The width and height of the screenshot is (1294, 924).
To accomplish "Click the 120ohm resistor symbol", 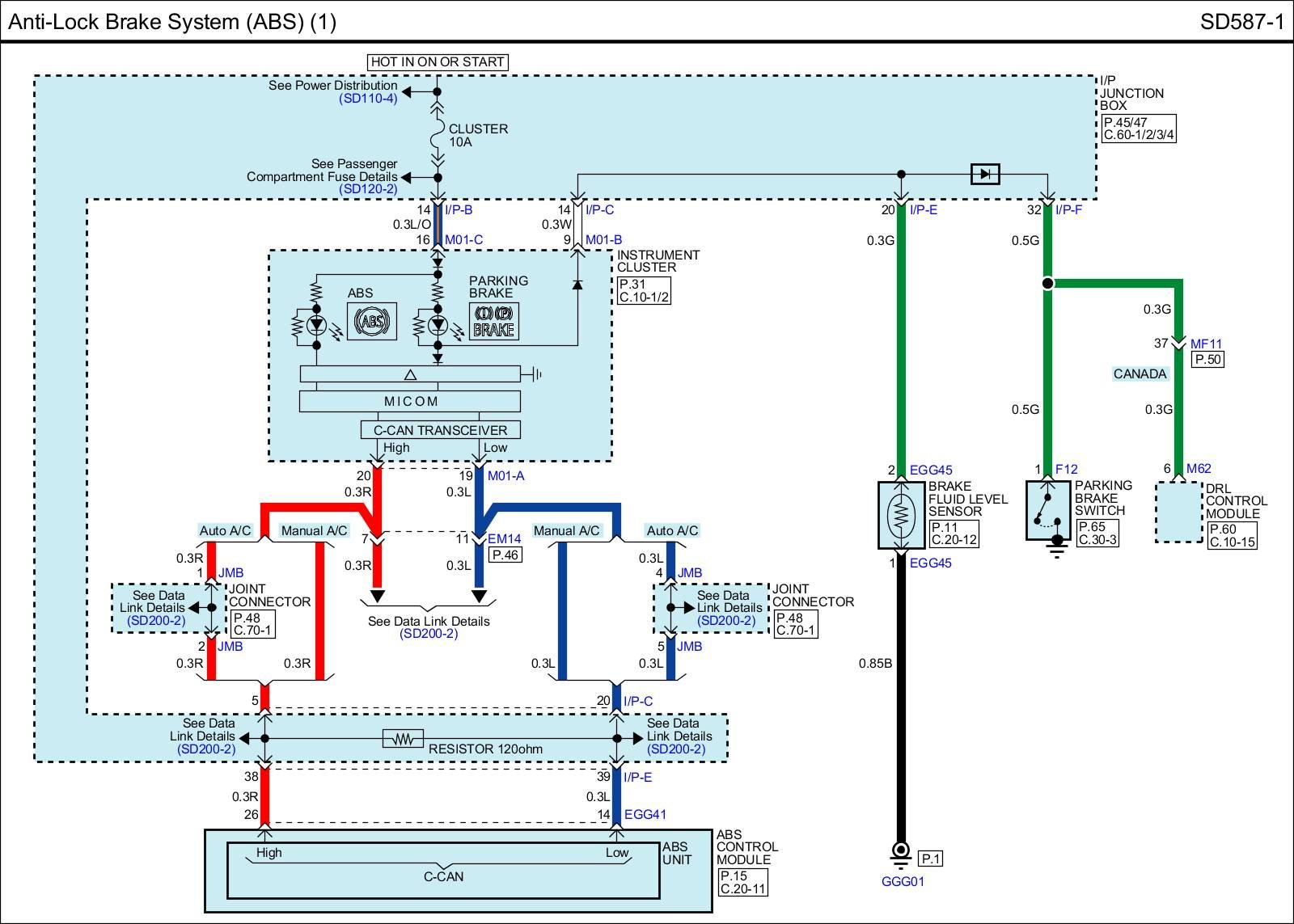I will [403, 739].
